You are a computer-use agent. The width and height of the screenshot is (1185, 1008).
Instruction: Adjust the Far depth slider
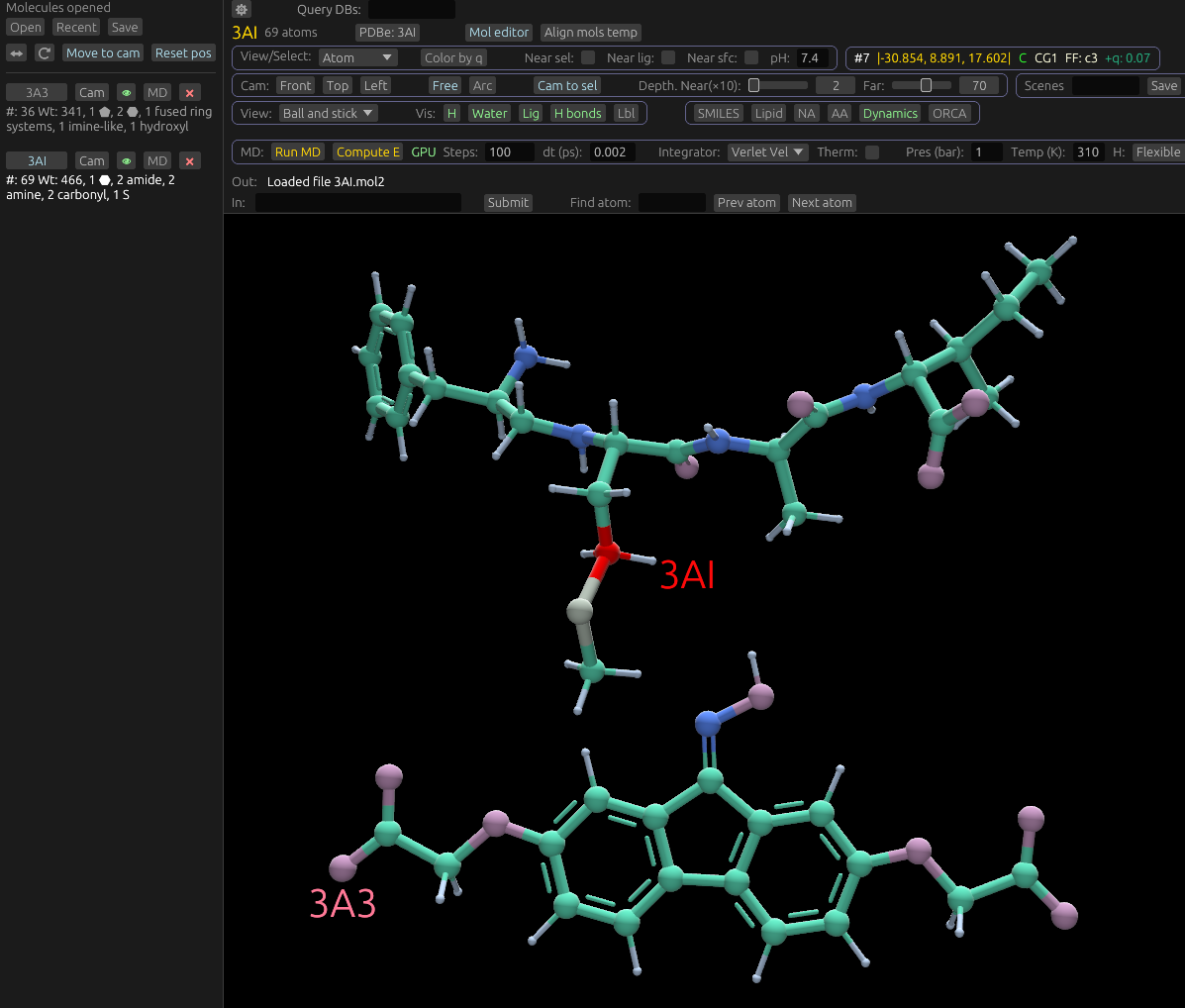[926, 86]
